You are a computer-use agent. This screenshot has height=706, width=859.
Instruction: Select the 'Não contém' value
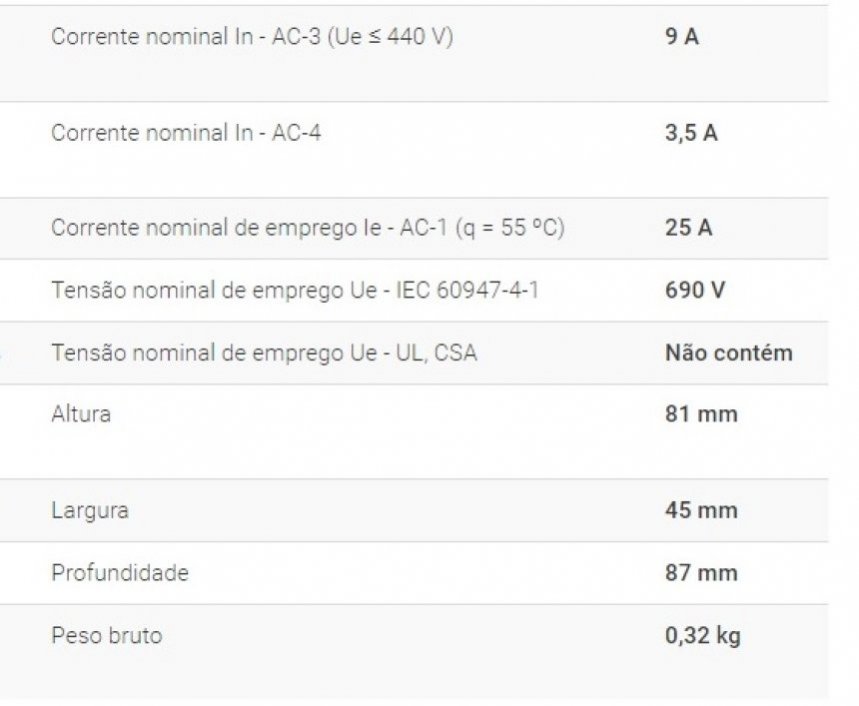(728, 352)
